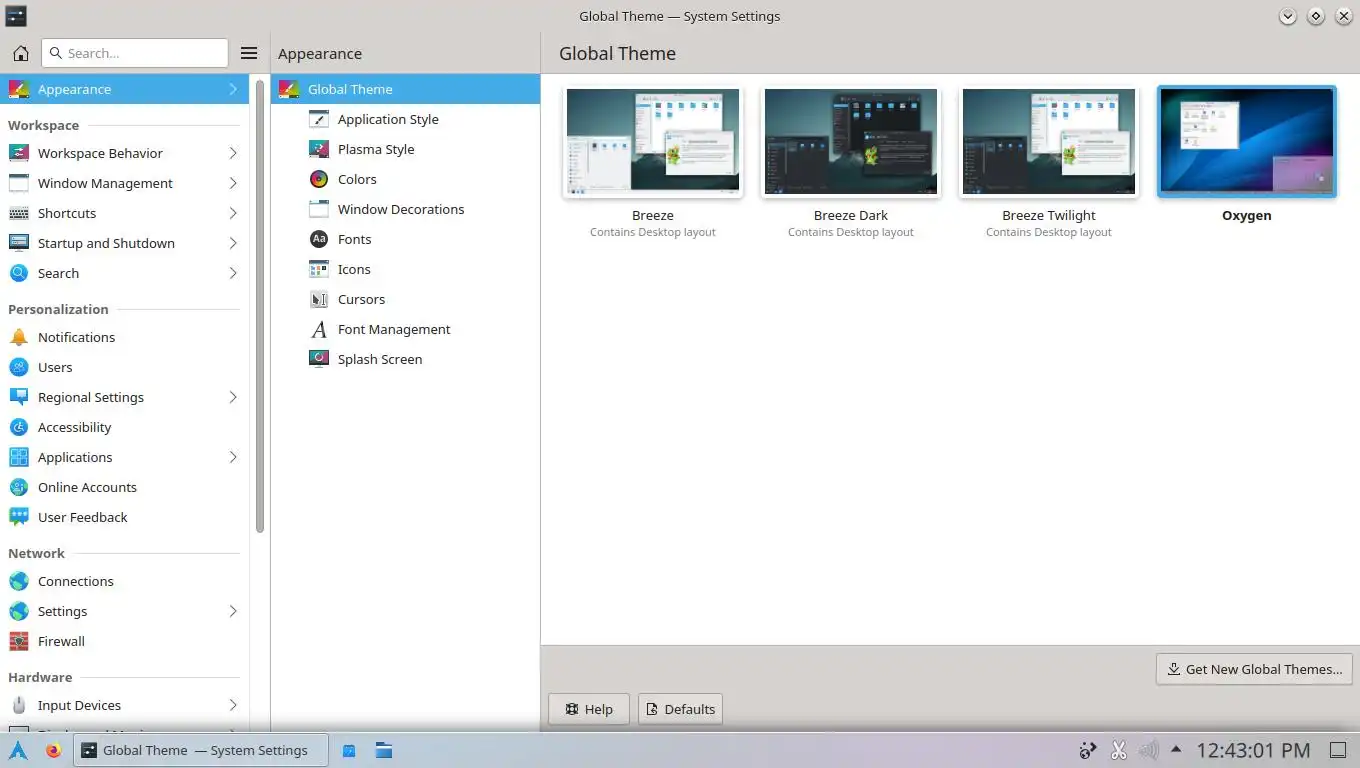Screen dimensions: 1360x768
Task: Click the clipboard scissors tray icon
Action: pyautogui.click(x=1119, y=750)
